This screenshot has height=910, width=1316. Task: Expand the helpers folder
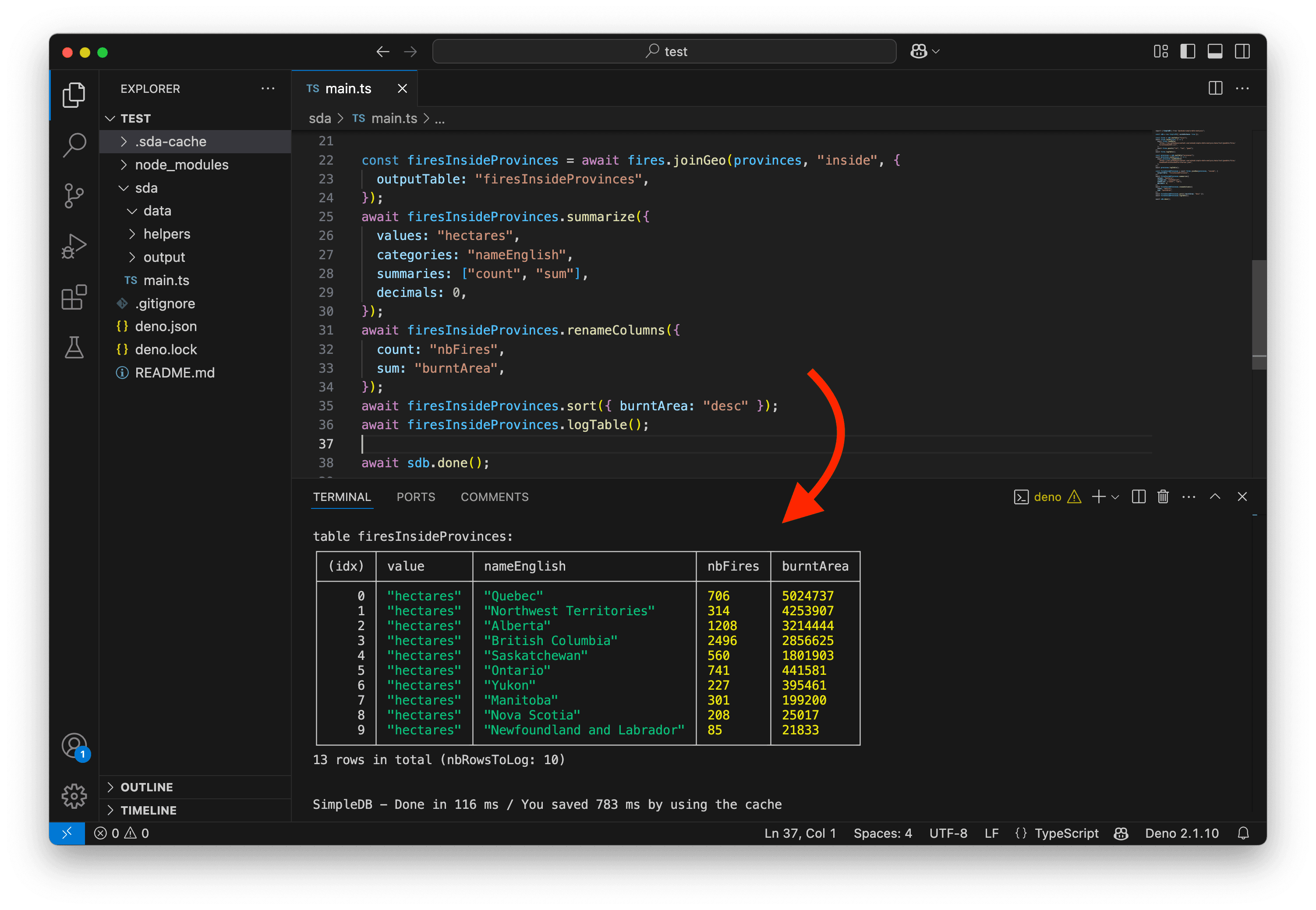pos(195,234)
